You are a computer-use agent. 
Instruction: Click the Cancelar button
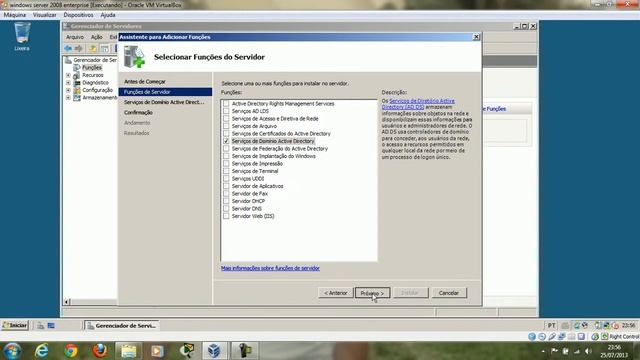(449, 293)
